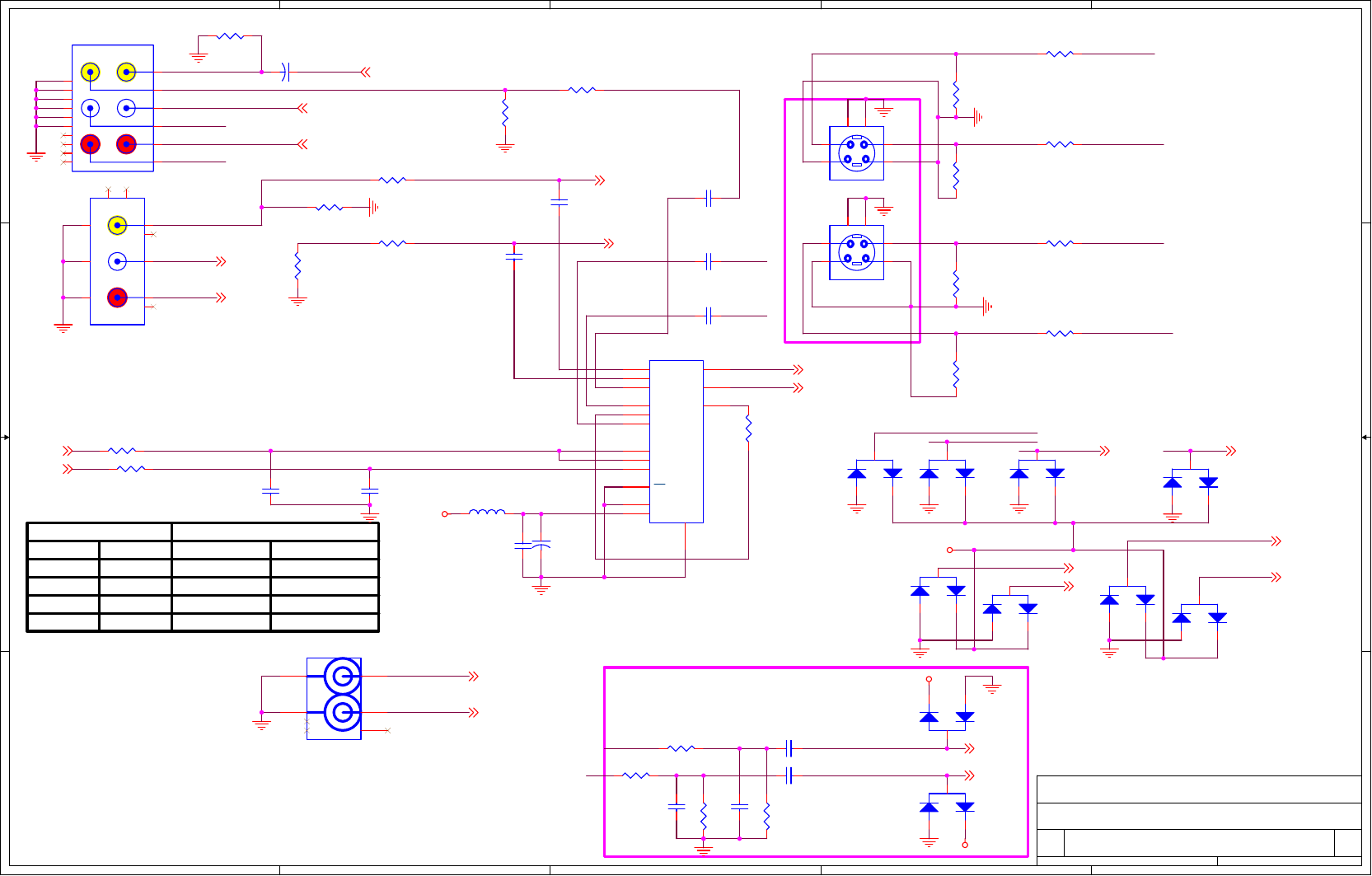Select lower coaxial jack in dual coax connector
This screenshot has width=1372, height=876.
coord(342,713)
